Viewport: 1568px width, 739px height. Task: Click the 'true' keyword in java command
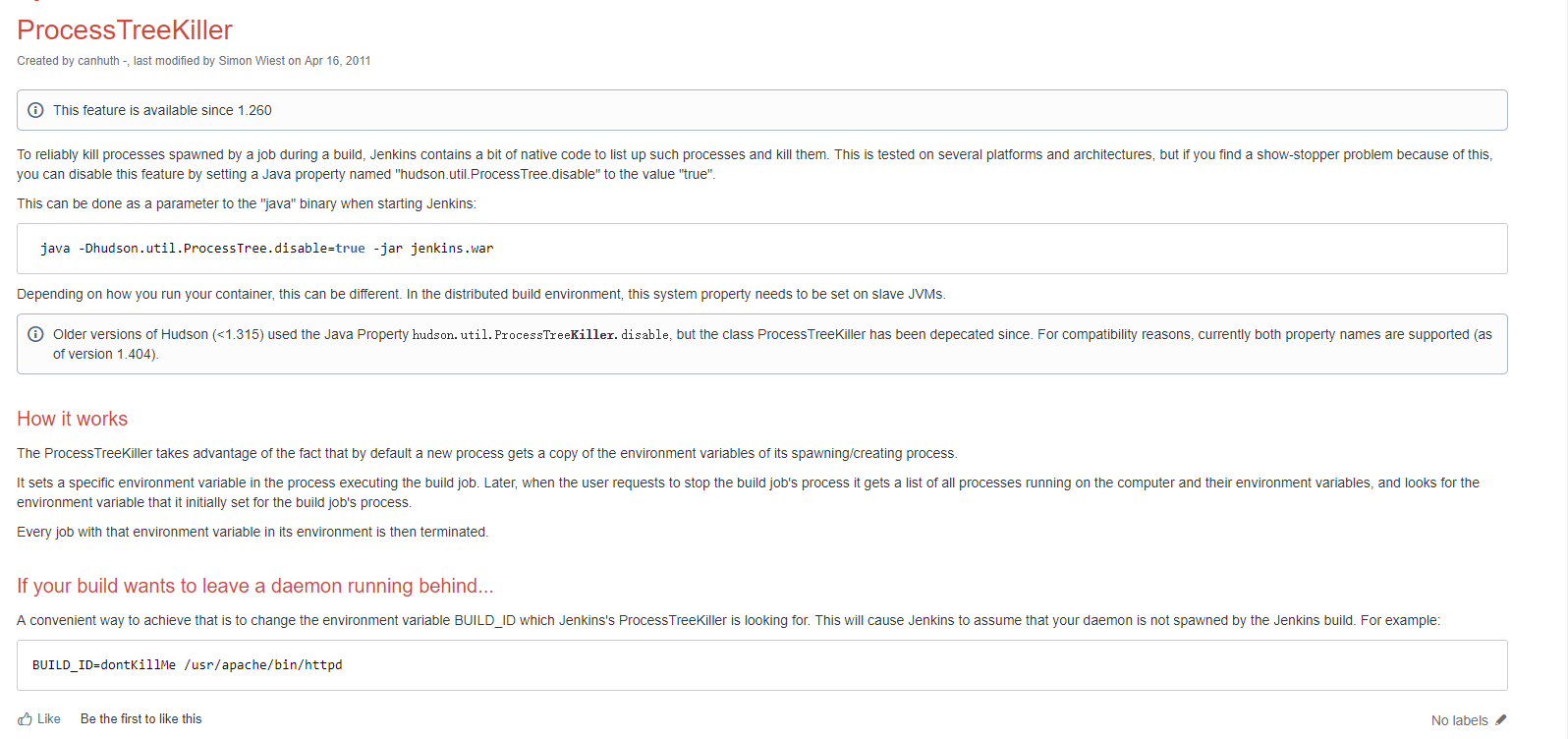350,249
